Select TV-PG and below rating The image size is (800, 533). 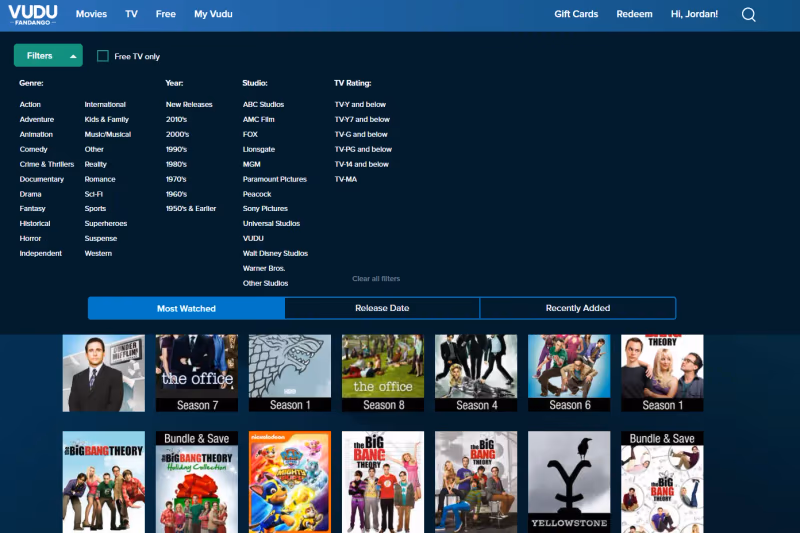(x=363, y=149)
